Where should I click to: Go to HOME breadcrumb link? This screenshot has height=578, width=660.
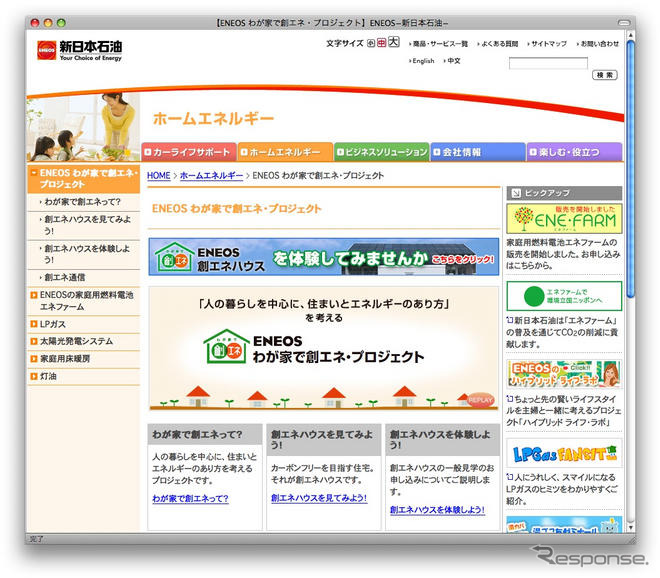tap(159, 176)
